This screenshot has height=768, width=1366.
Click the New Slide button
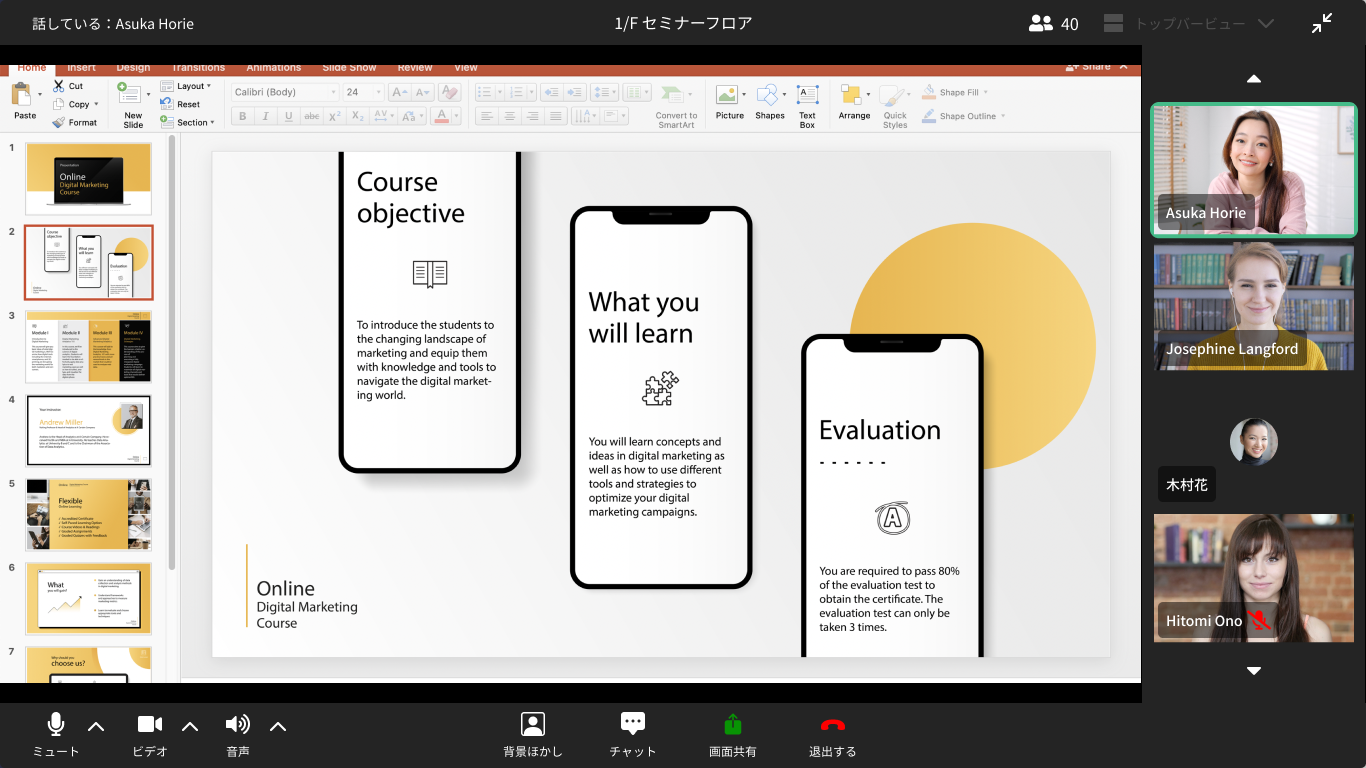tap(132, 105)
